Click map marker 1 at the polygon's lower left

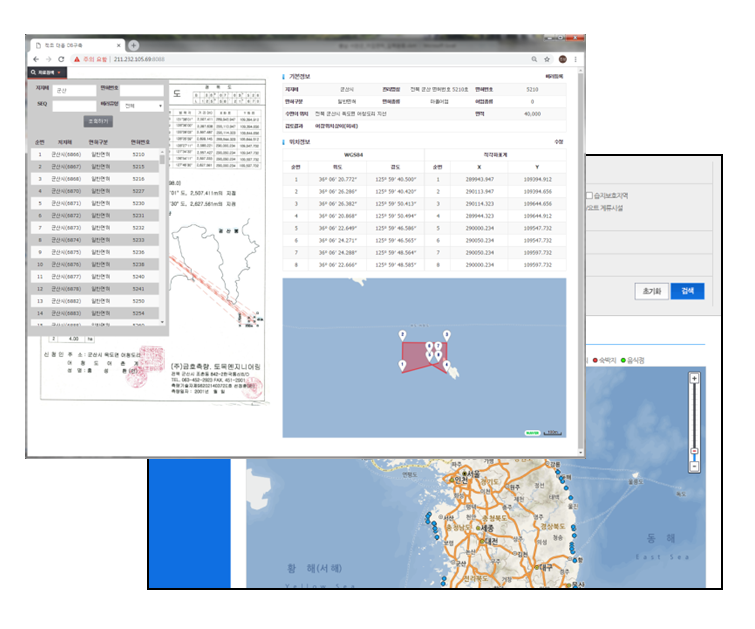tap(403, 366)
